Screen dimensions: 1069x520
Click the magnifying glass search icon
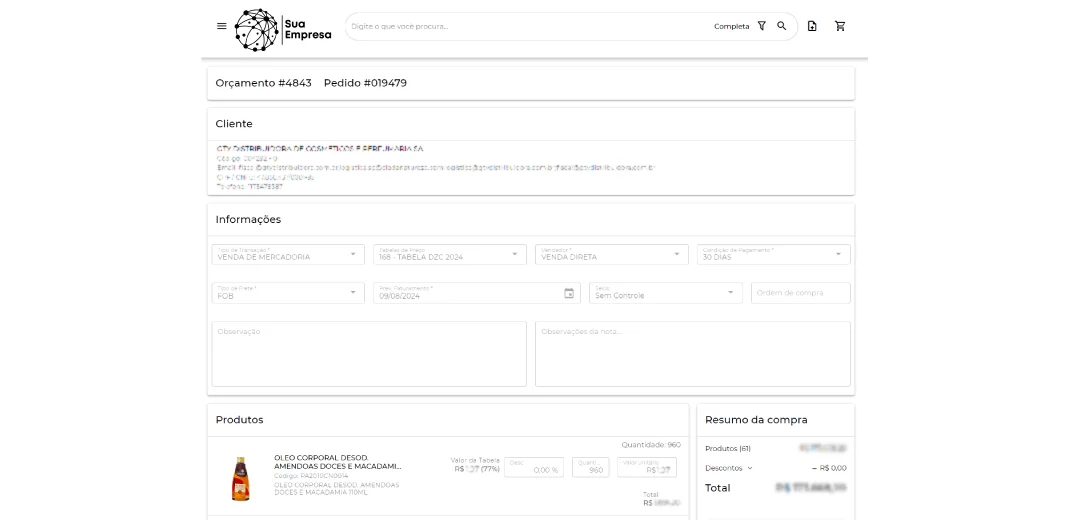coord(782,26)
